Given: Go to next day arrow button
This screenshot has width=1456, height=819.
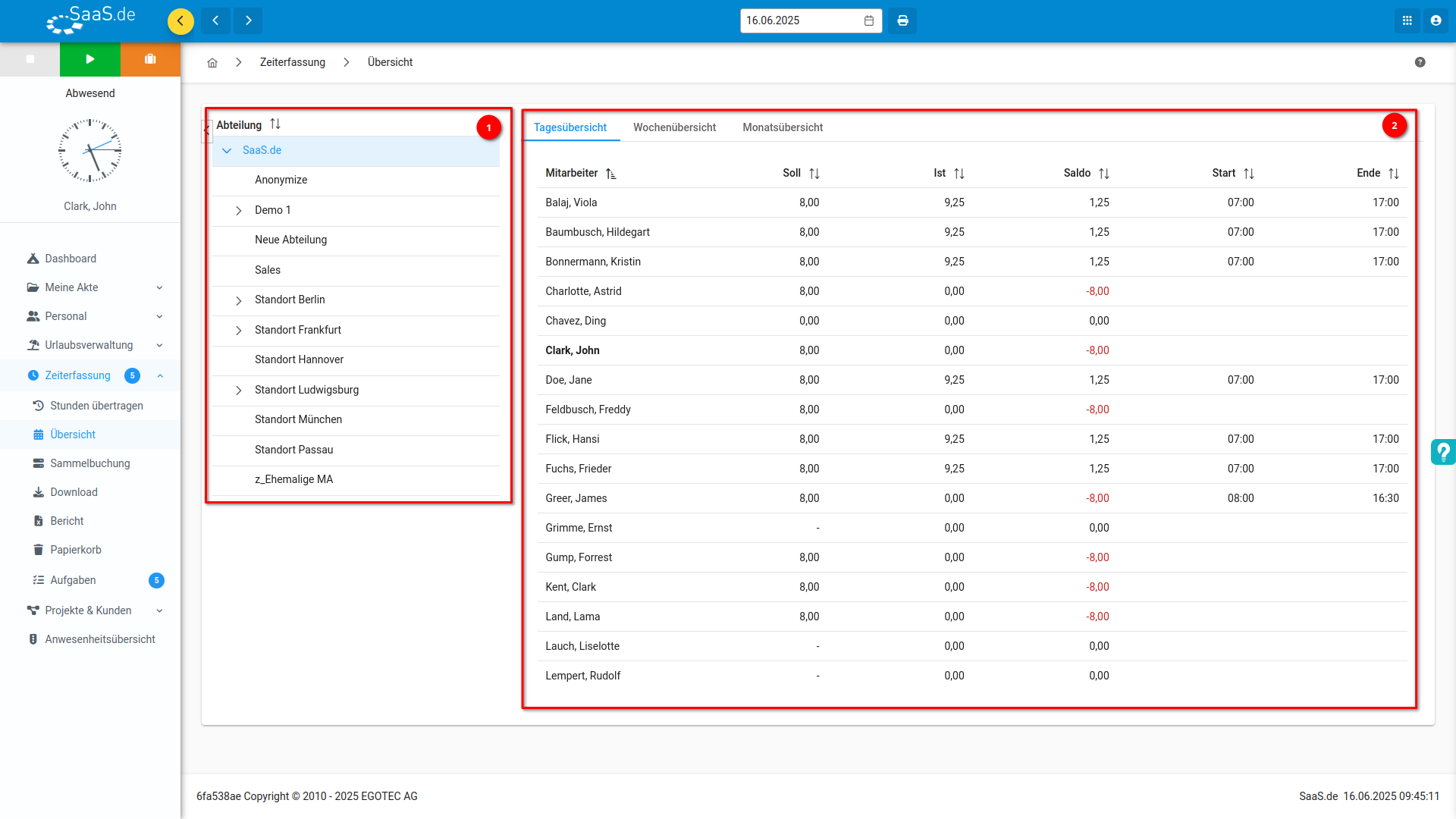Looking at the screenshot, I should coord(248,20).
